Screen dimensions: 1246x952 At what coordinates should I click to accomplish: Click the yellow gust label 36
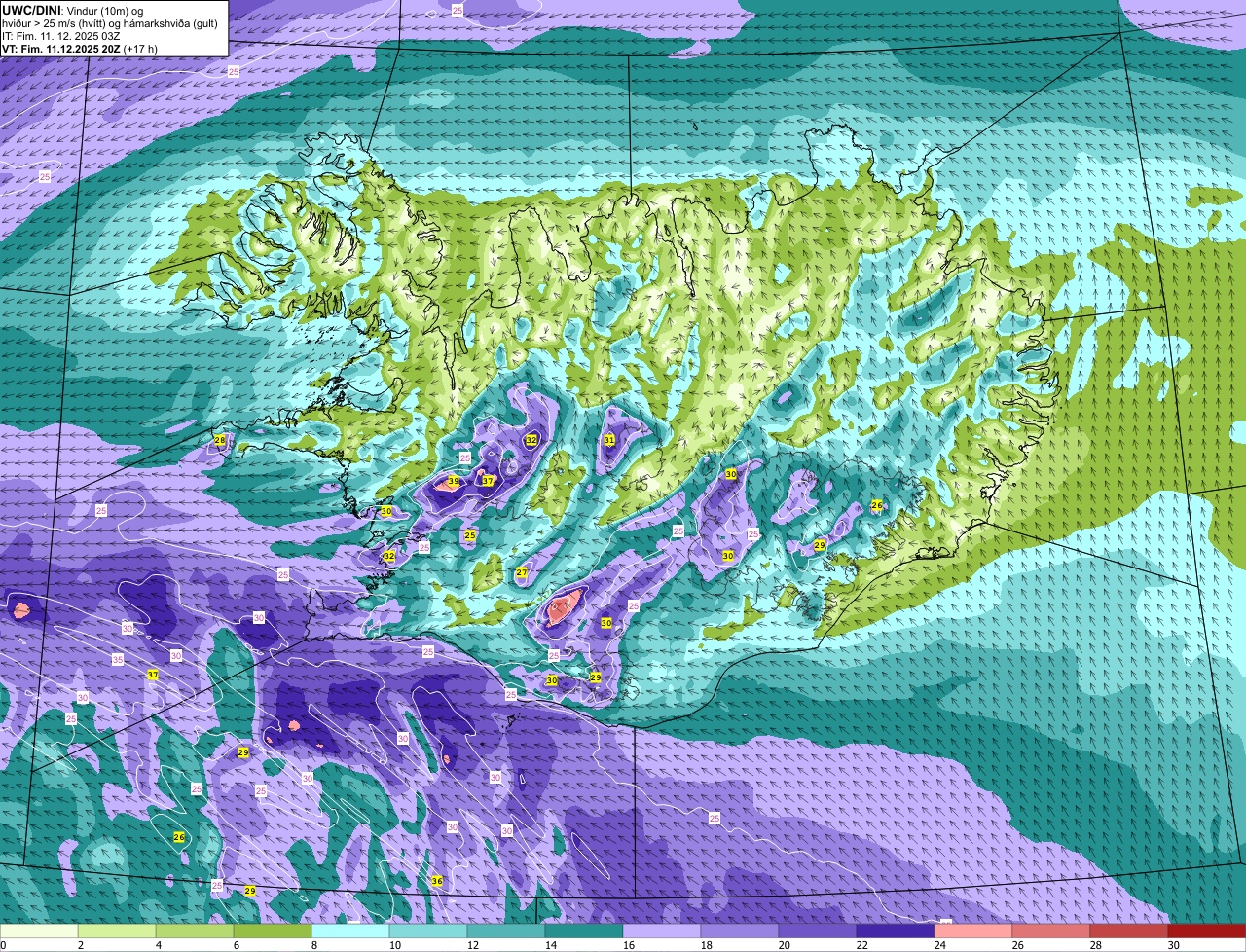pos(437,881)
